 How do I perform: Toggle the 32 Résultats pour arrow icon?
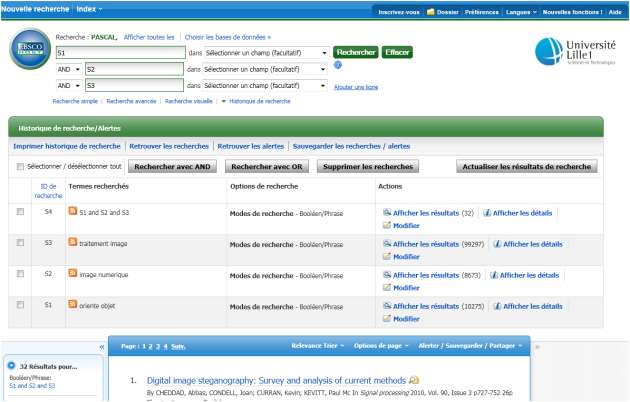point(11,365)
